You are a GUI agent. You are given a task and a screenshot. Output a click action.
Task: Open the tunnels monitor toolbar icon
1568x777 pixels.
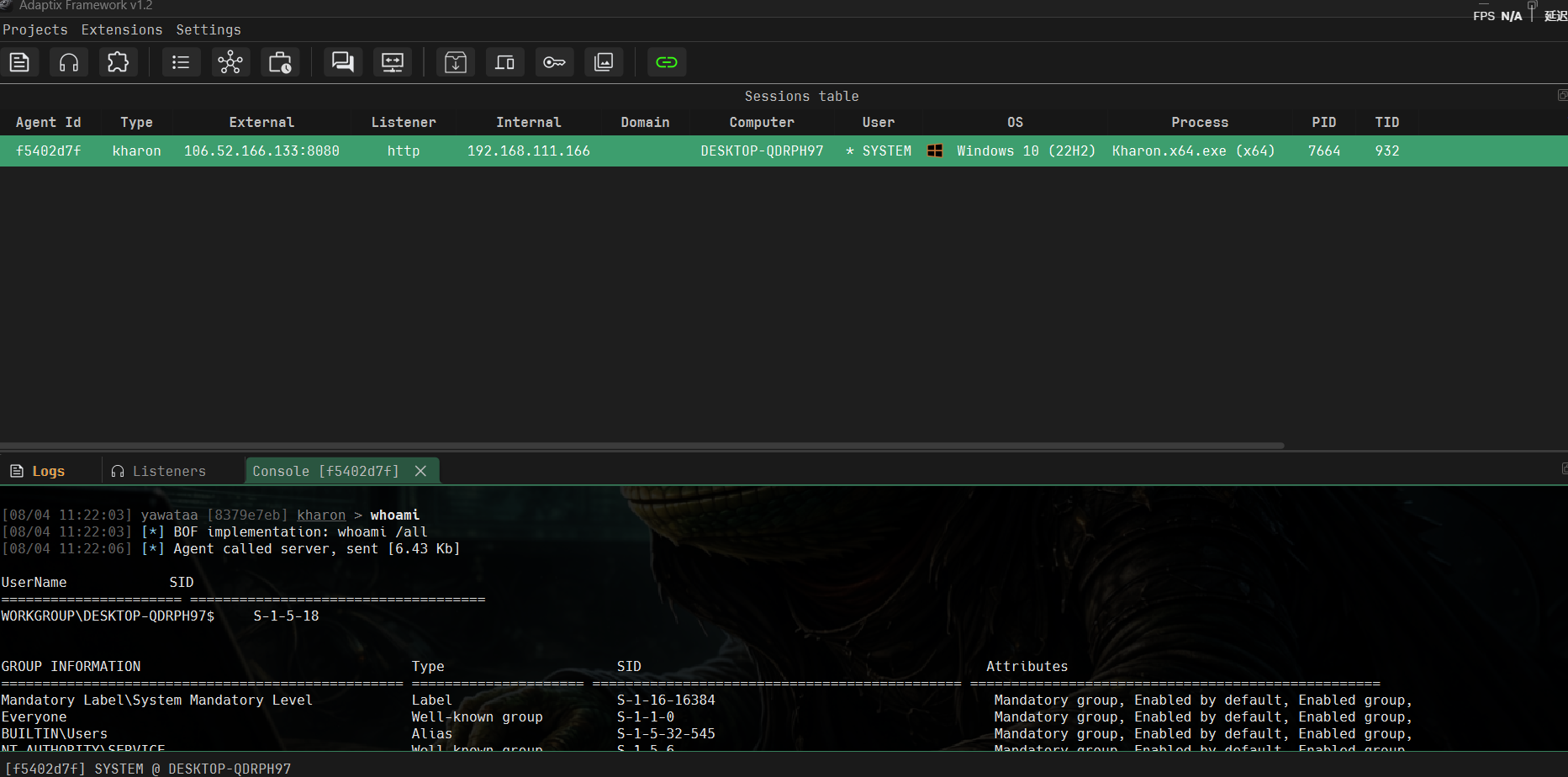pos(393,62)
